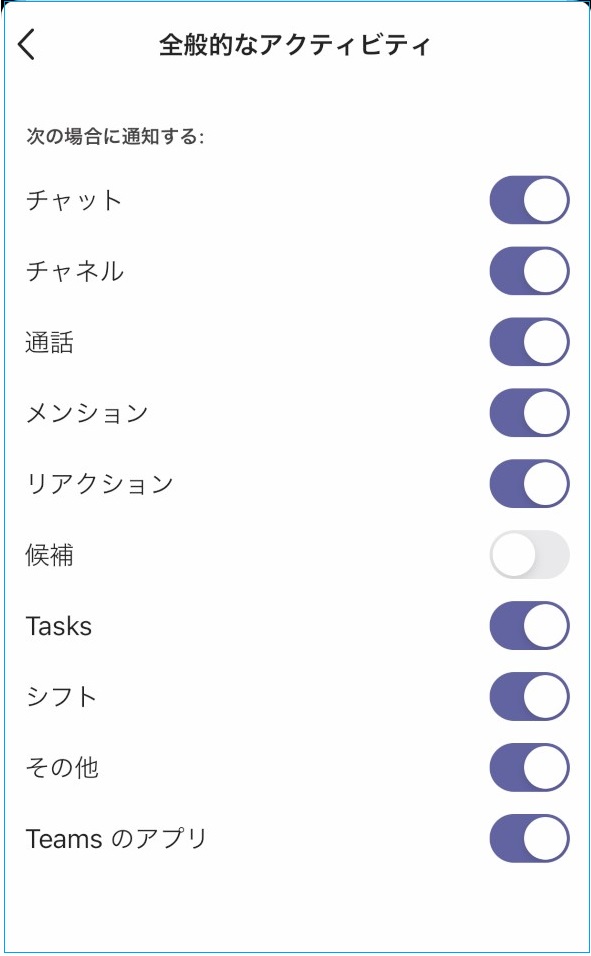Select the Tasks row label
Viewport: 591px width, 956px height.
[59, 626]
